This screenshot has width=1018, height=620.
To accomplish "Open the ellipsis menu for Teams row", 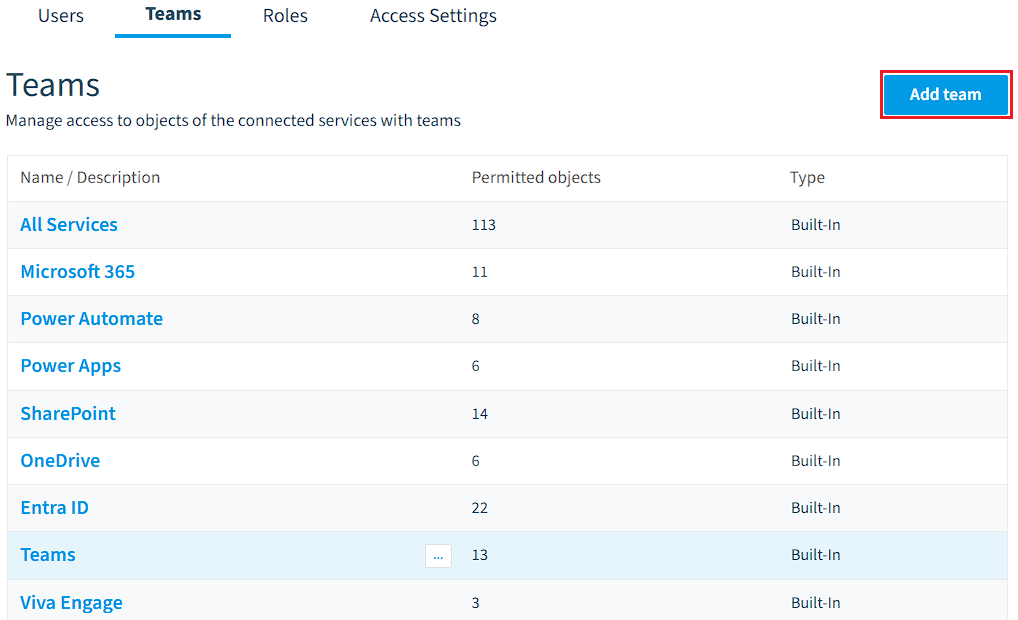I will [x=438, y=556].
